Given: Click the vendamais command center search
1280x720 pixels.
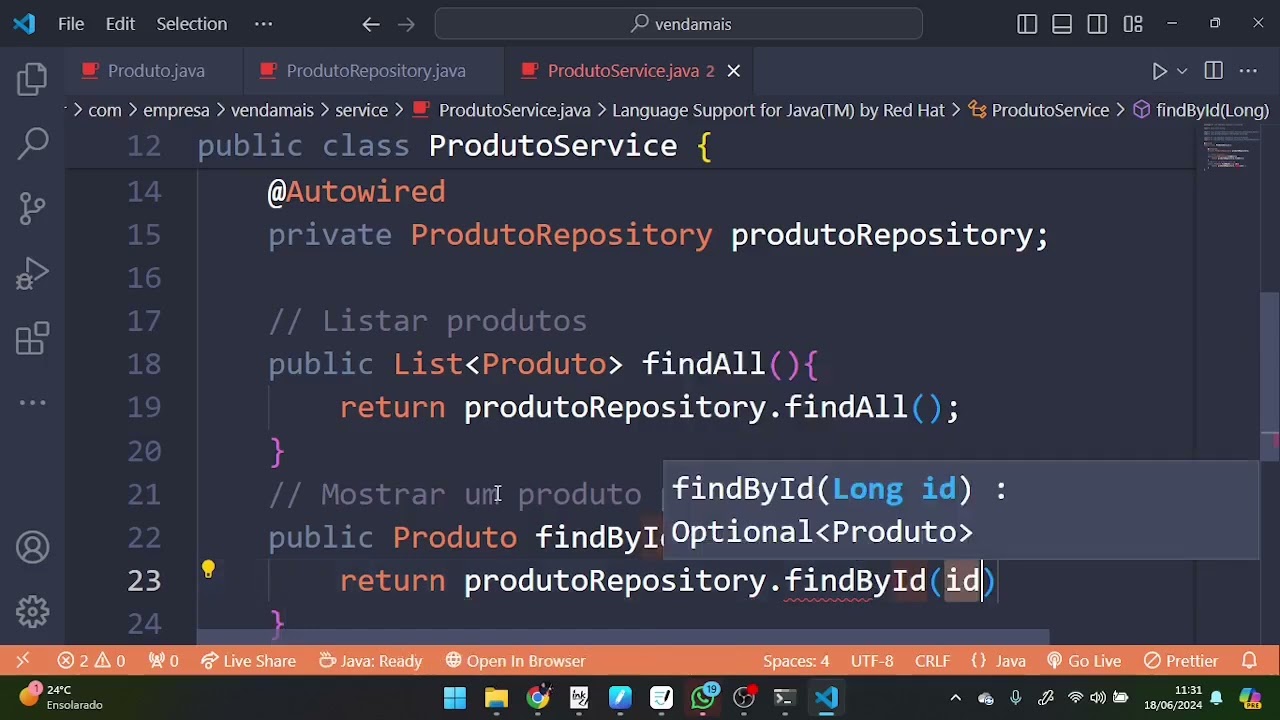Looking at the screenshot, I should click(x=679, y=24).
